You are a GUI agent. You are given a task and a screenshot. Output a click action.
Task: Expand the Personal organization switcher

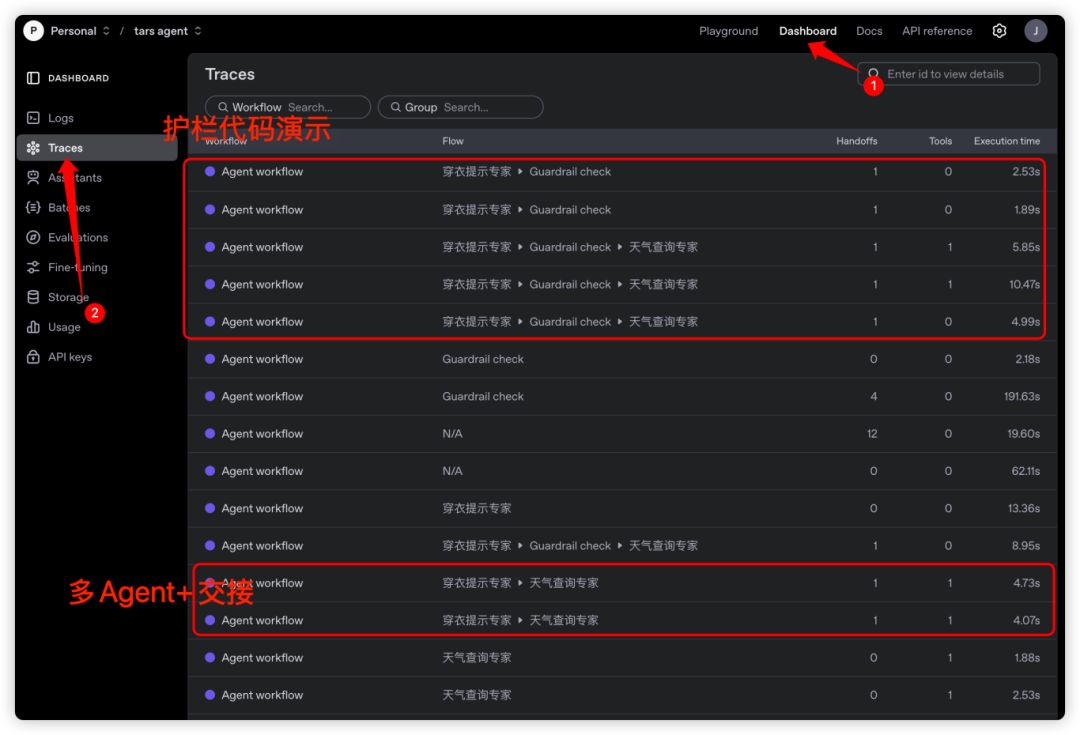coord(106,31)
